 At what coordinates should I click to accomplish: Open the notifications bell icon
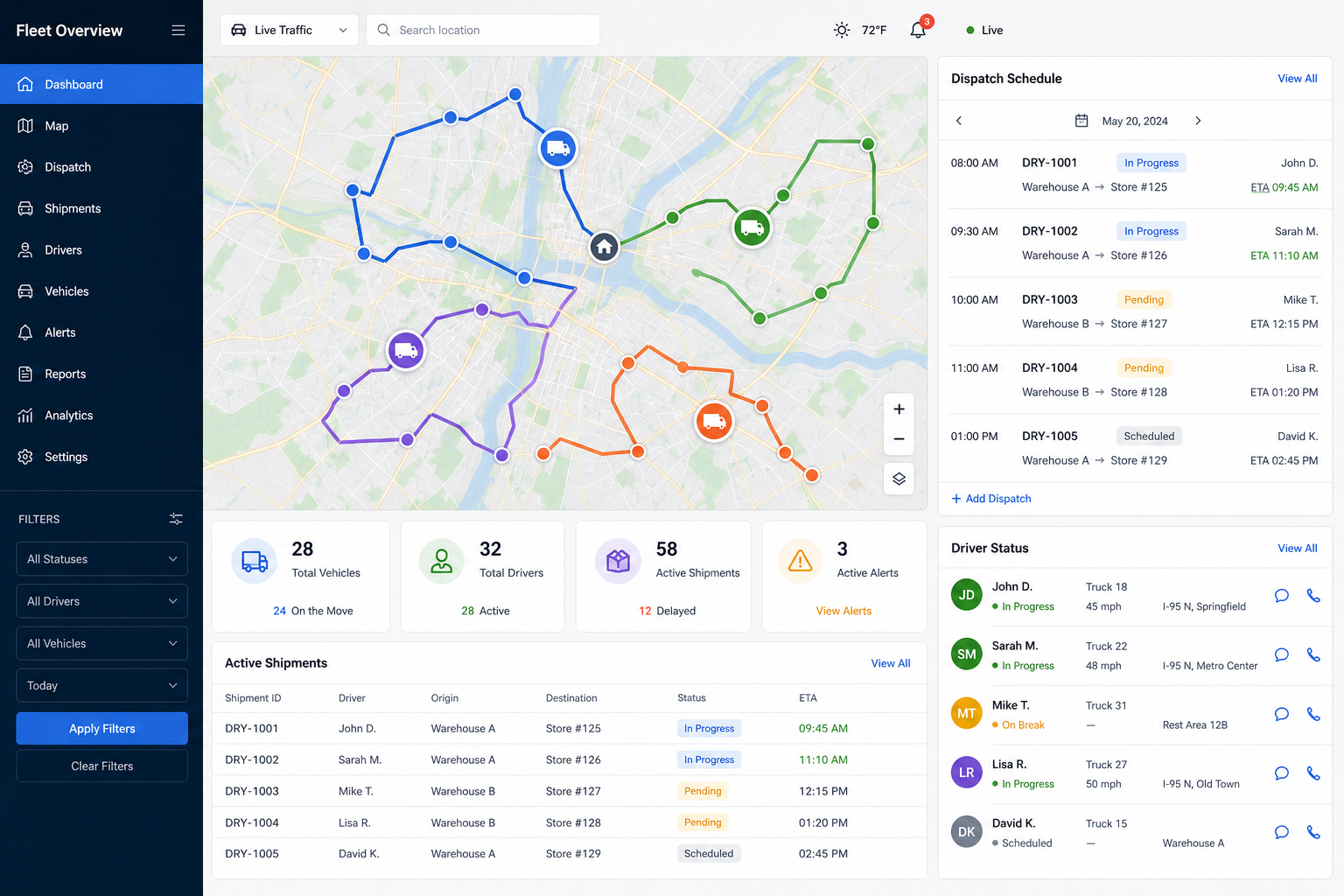[918, 30]
